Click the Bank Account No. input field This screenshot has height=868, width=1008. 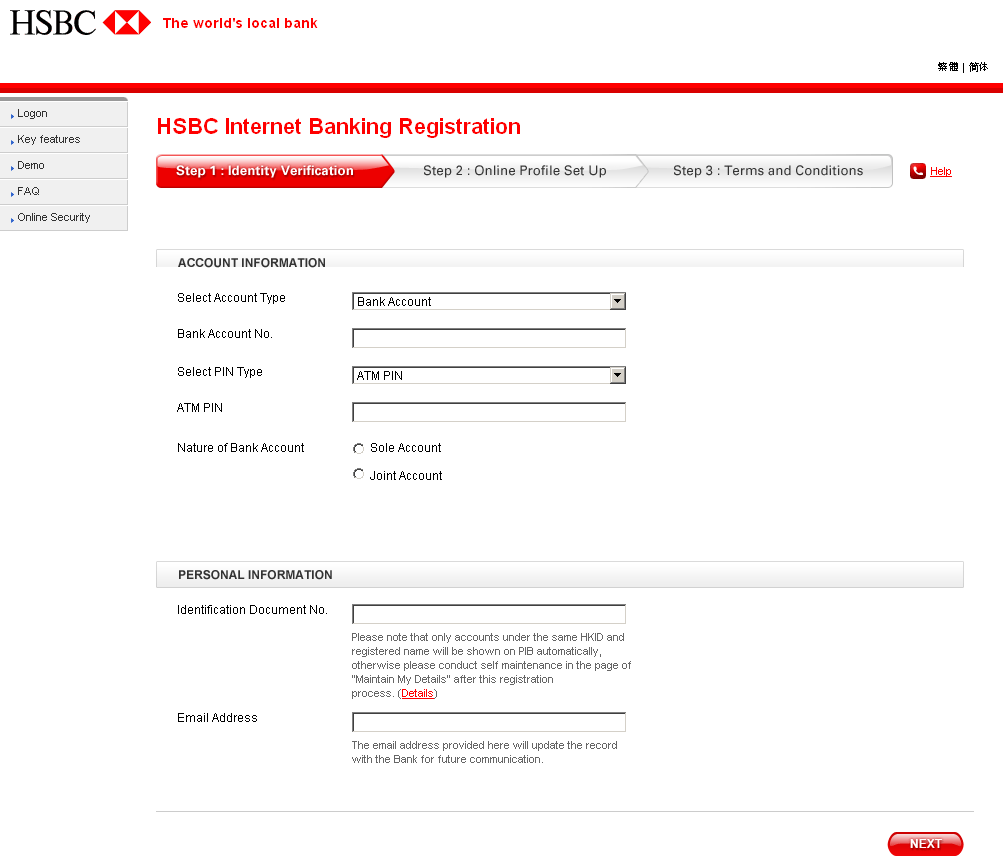(x=488, y=338)
